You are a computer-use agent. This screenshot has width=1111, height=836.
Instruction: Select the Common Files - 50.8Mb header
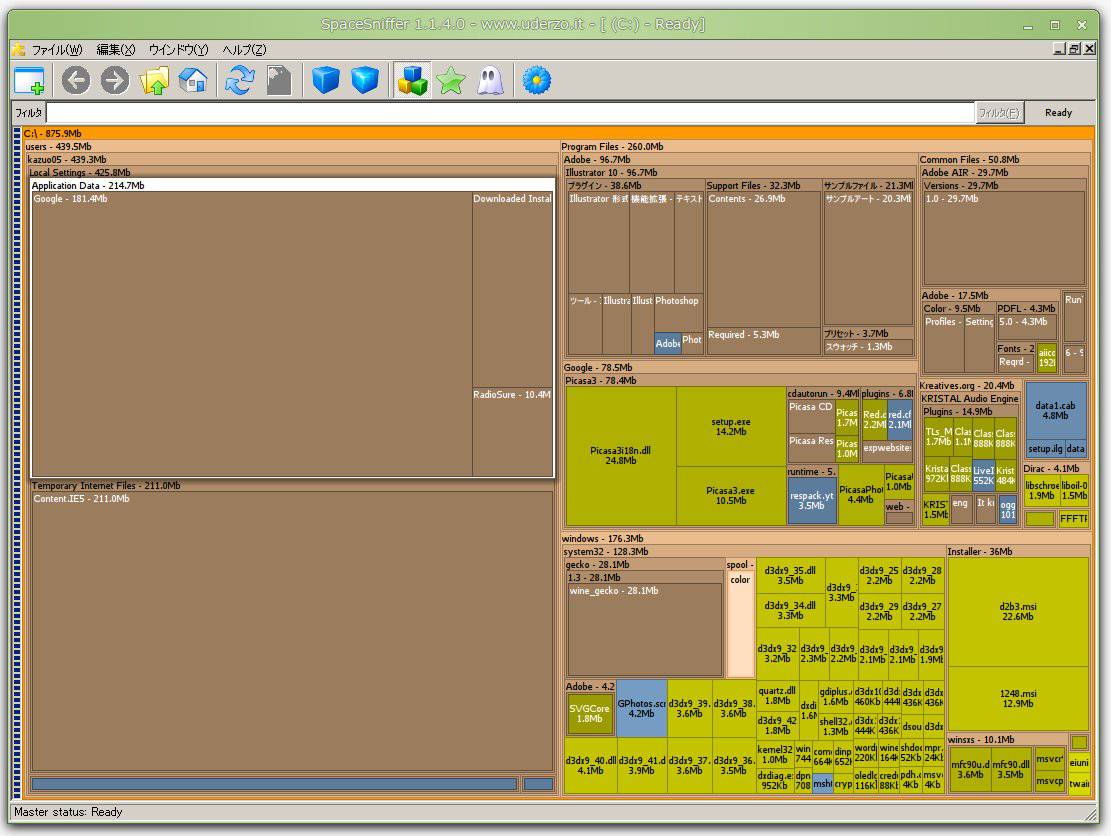coord(1004,160)
